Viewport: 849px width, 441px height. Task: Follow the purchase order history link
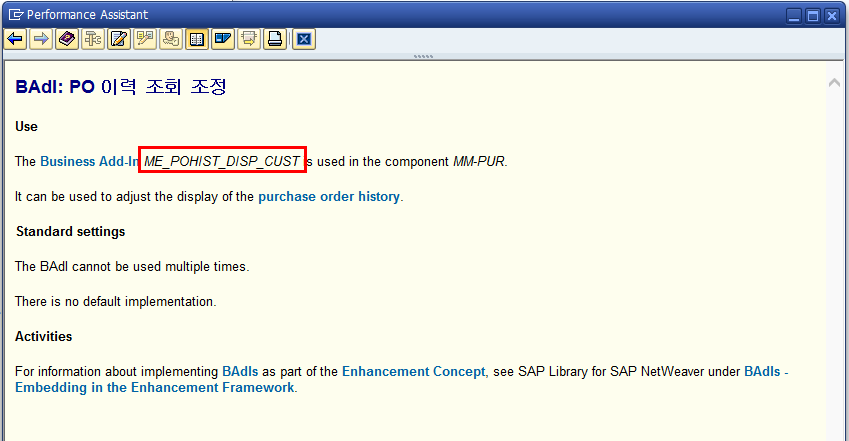(x=329, y=196)
